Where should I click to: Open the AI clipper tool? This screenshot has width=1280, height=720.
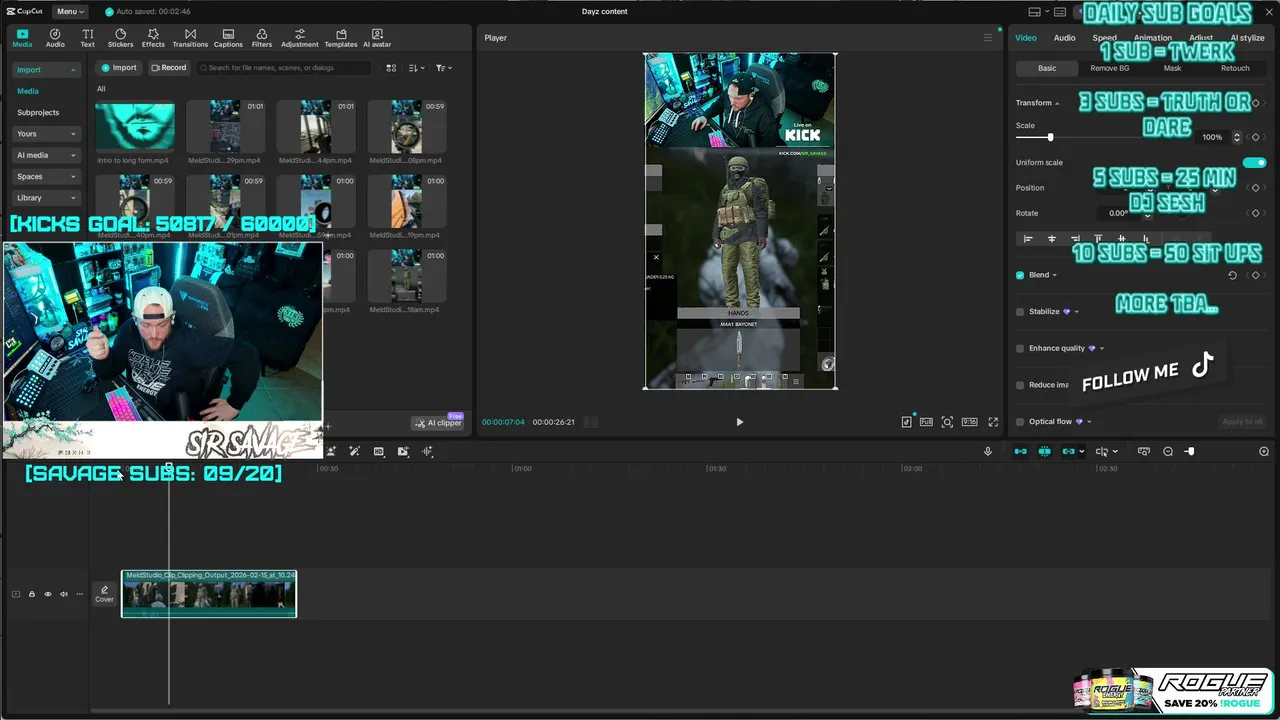click(x=439, y=423)
